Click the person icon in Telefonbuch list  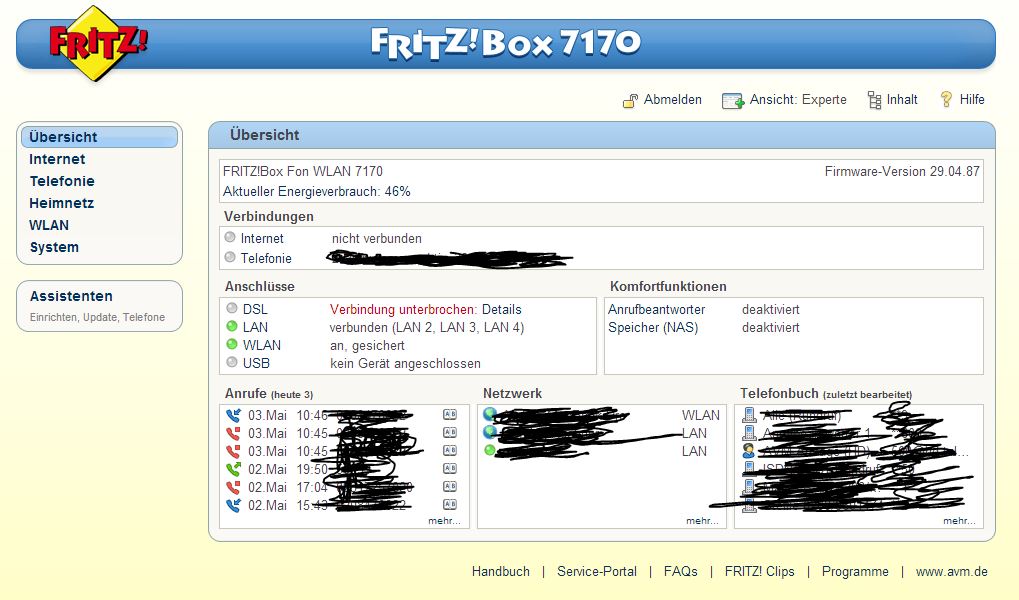749,450
